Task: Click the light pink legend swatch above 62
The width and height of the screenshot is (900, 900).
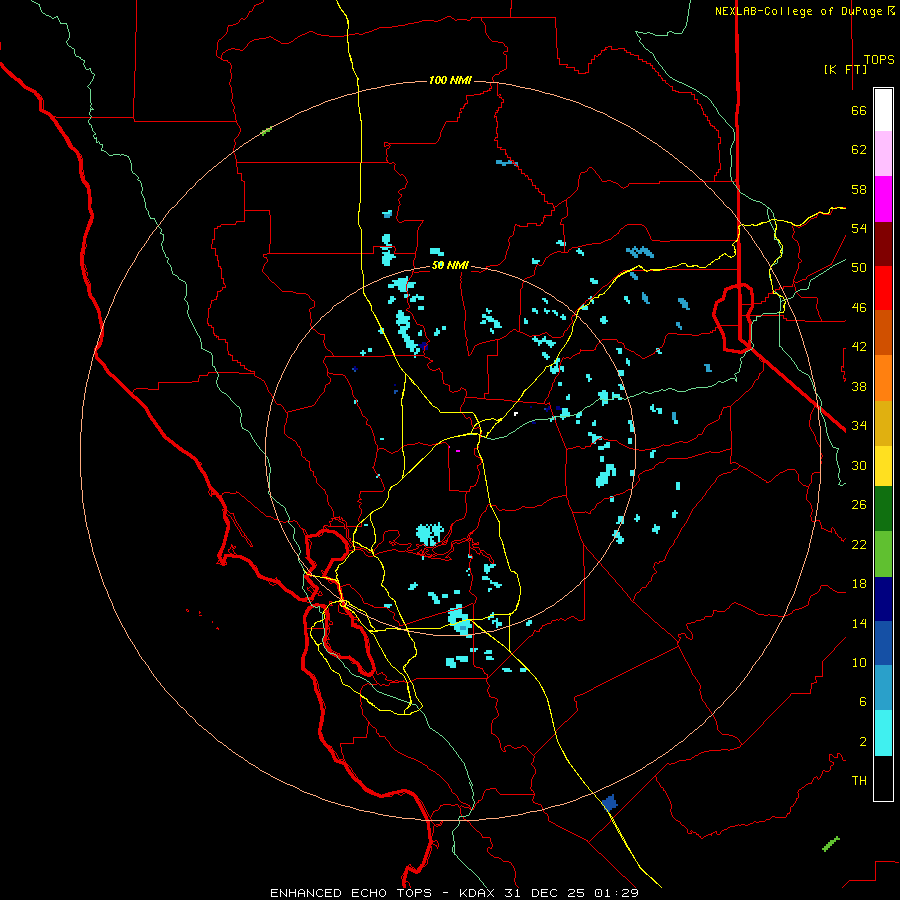Action: [883, 154]
